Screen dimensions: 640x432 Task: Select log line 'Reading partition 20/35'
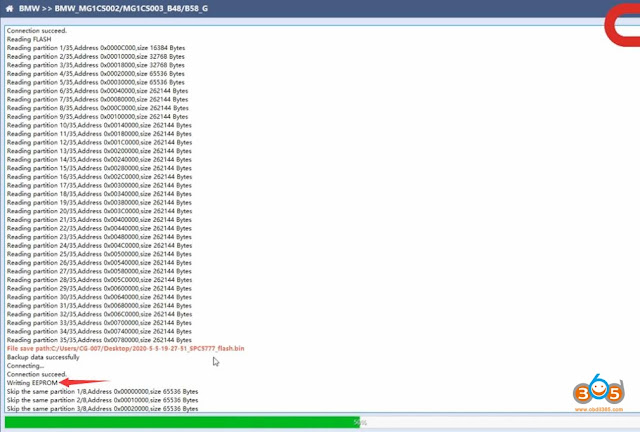coord(99,211)
